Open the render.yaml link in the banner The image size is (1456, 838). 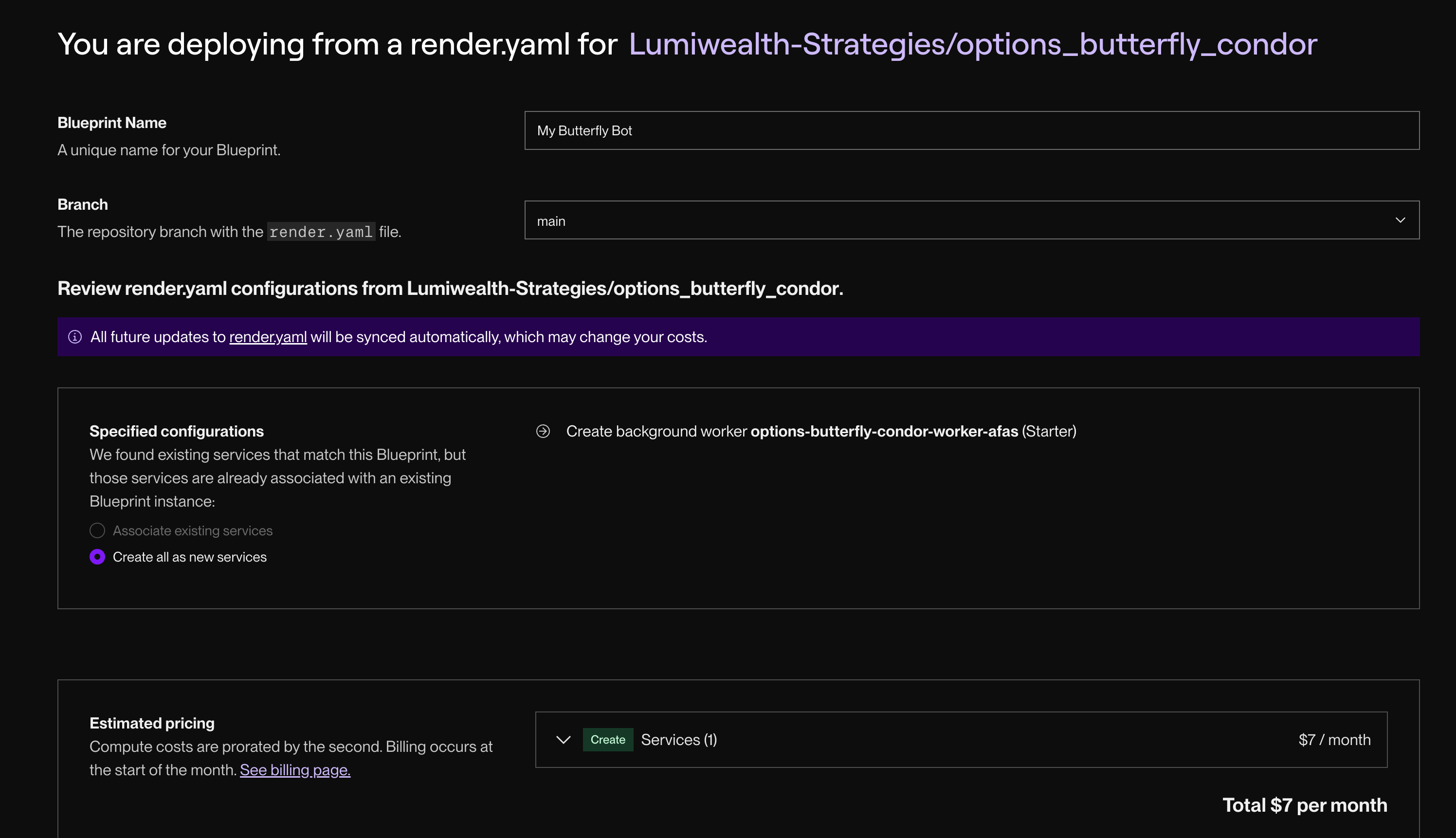click(x=268, y=337)
